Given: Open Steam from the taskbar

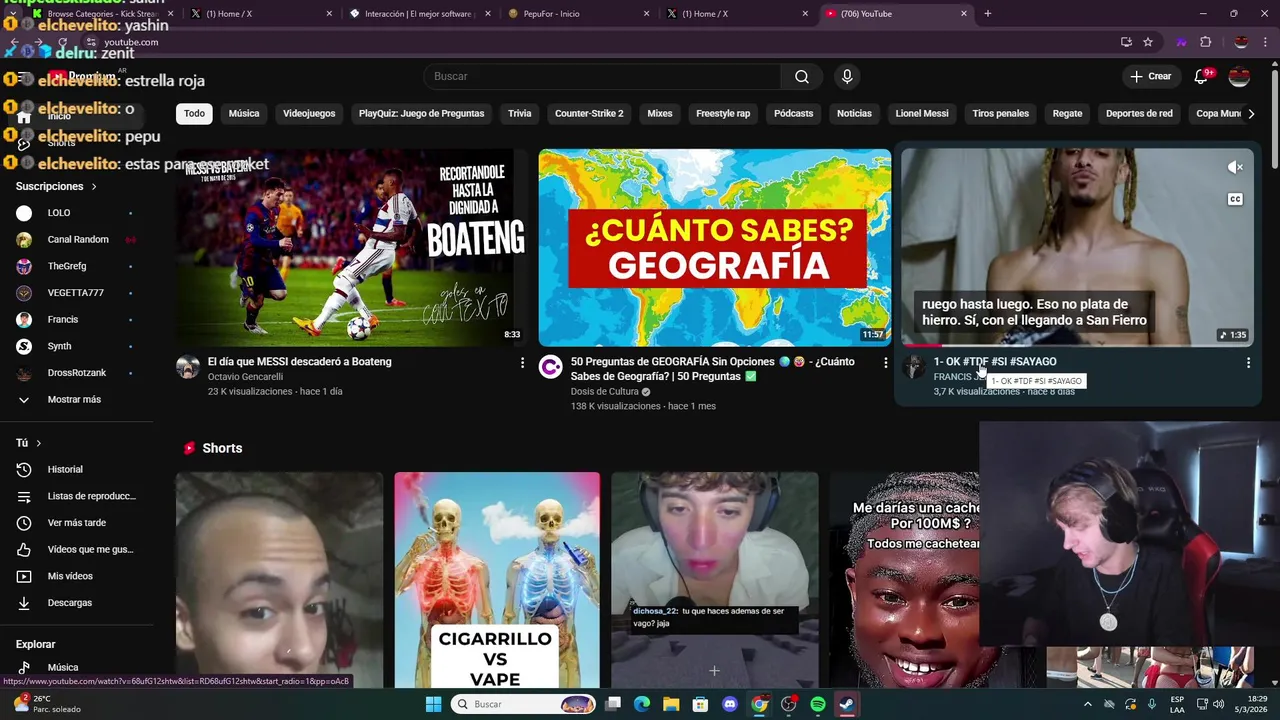Looking at the screenshot, I should point(846,704).
